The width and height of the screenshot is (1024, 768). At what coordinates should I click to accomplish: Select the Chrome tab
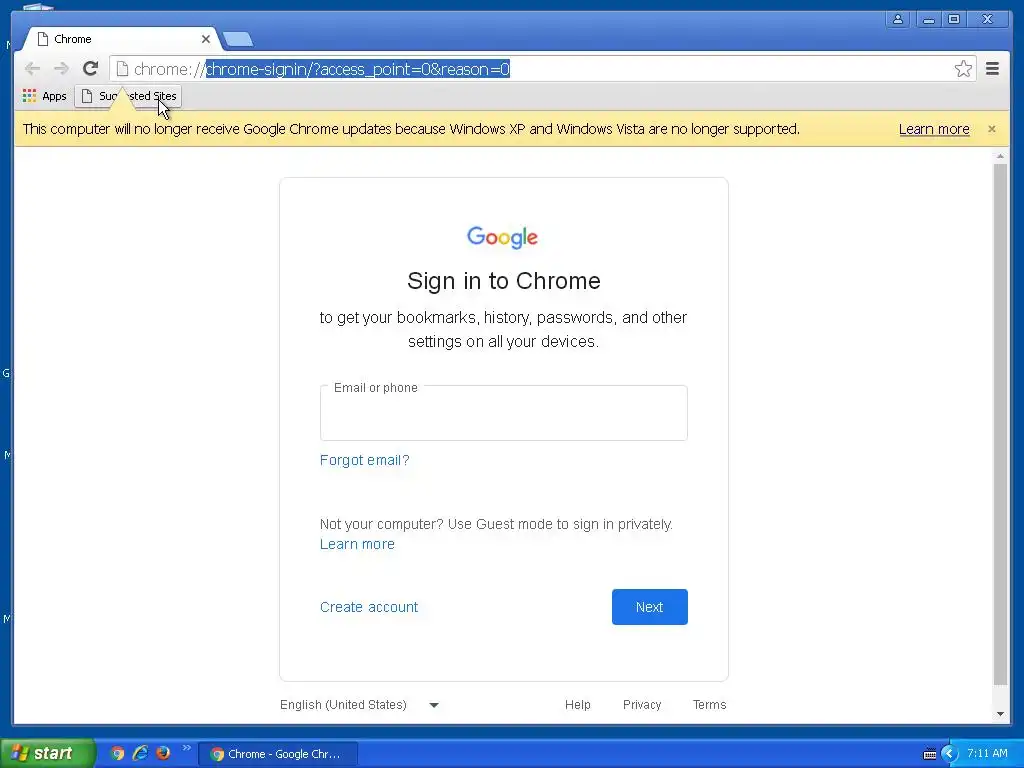pos(121,39)
